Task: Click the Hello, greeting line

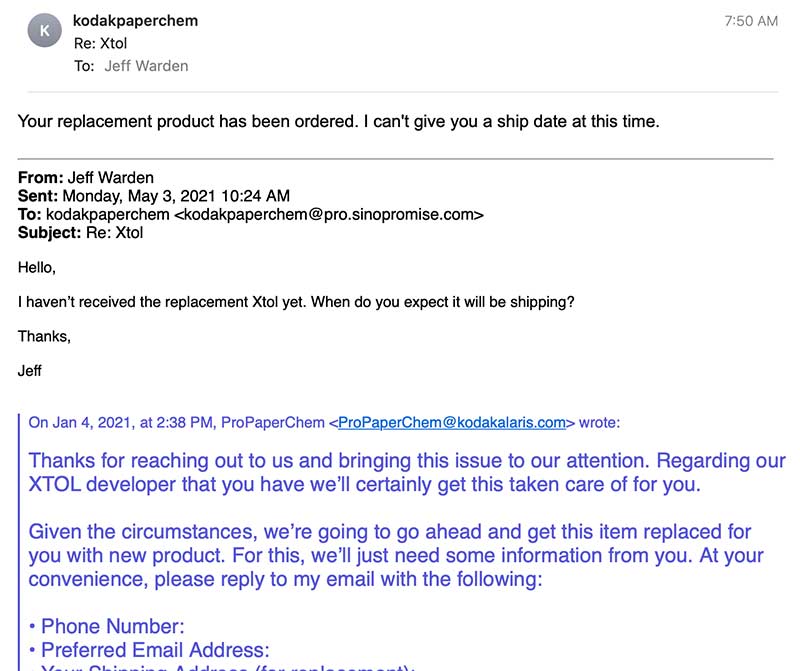Action: (37, 268)
